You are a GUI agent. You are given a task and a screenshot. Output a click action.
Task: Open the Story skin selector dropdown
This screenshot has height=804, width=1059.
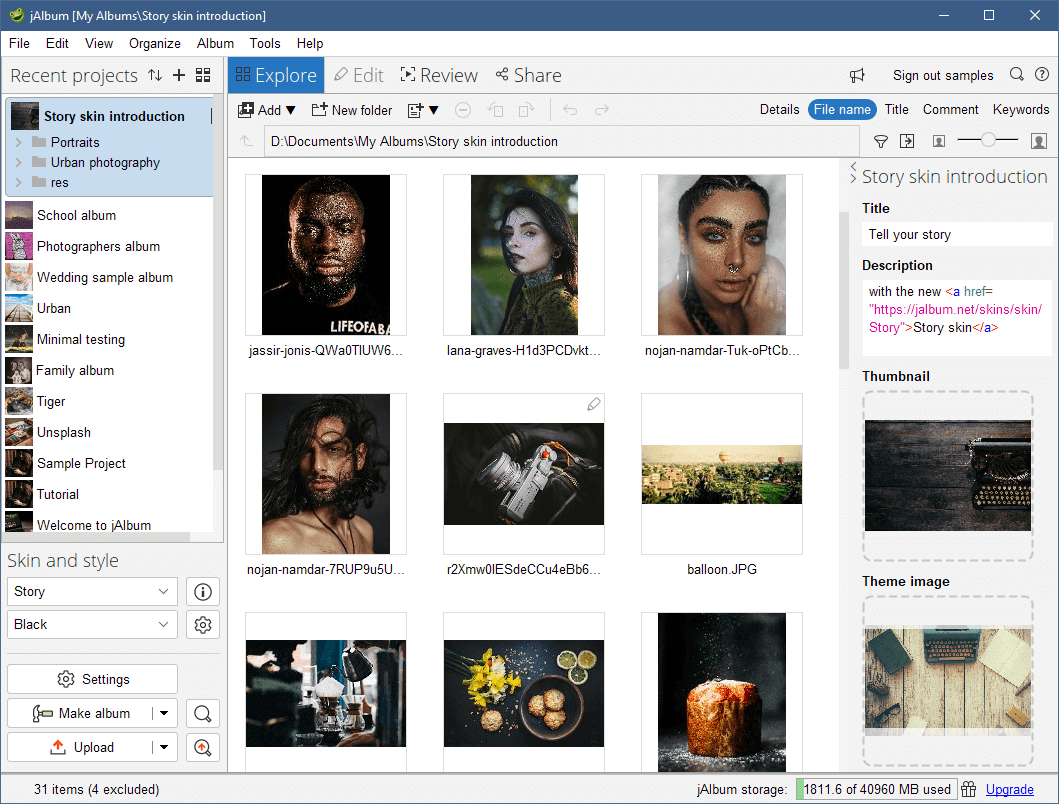[x=91, y=591]
